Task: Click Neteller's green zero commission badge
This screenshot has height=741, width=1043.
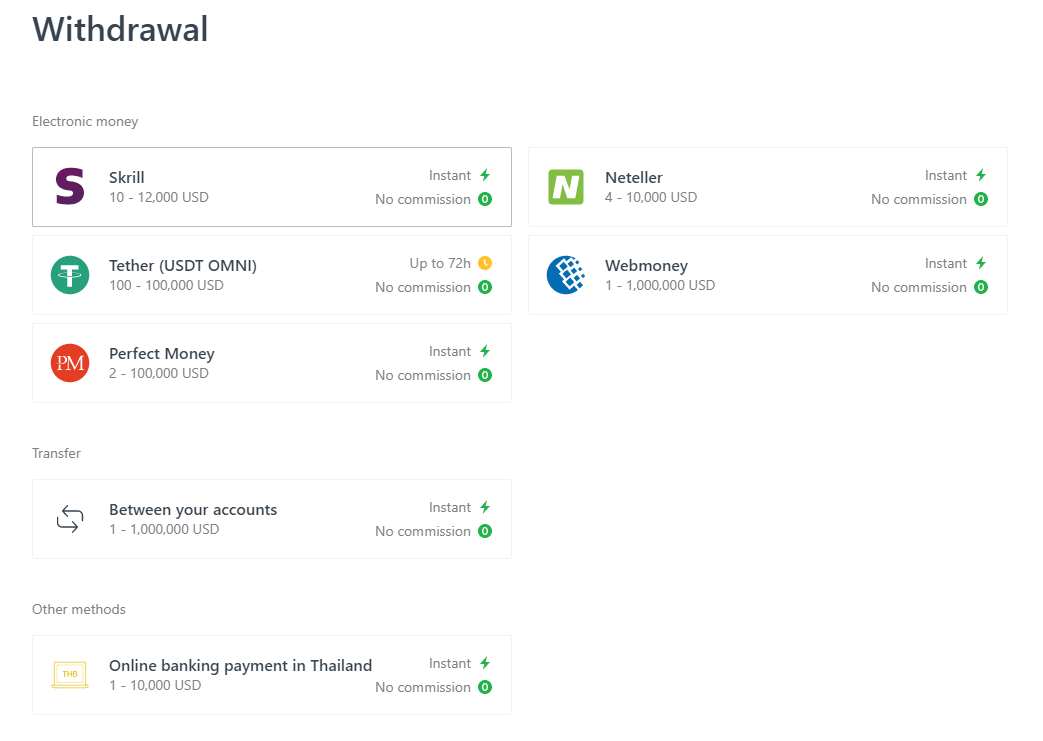Action: point(981,199)
